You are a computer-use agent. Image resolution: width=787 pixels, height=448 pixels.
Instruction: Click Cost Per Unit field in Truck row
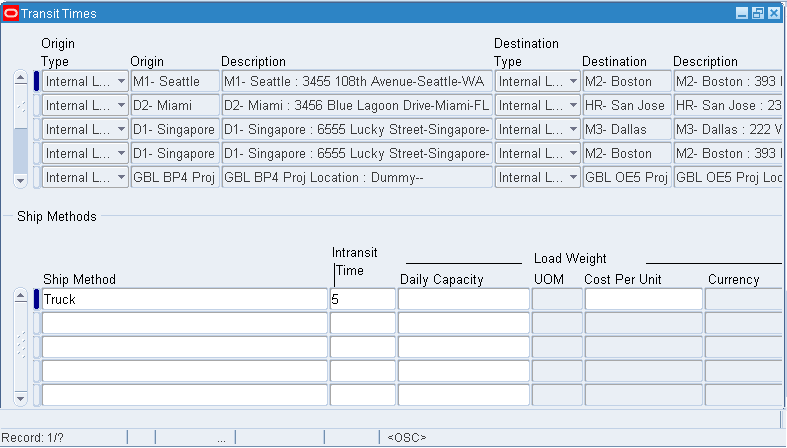(643, 299)
